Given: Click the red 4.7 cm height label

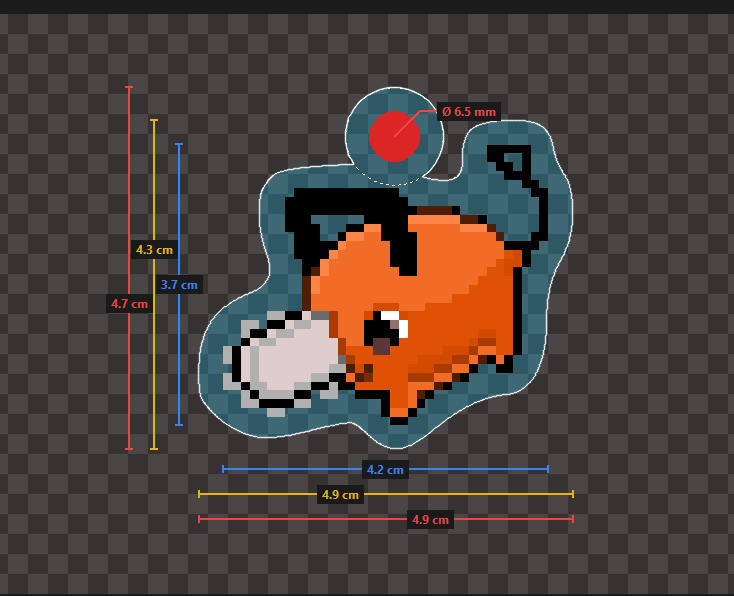Looking at the screenshot, I should click(129, 304).
